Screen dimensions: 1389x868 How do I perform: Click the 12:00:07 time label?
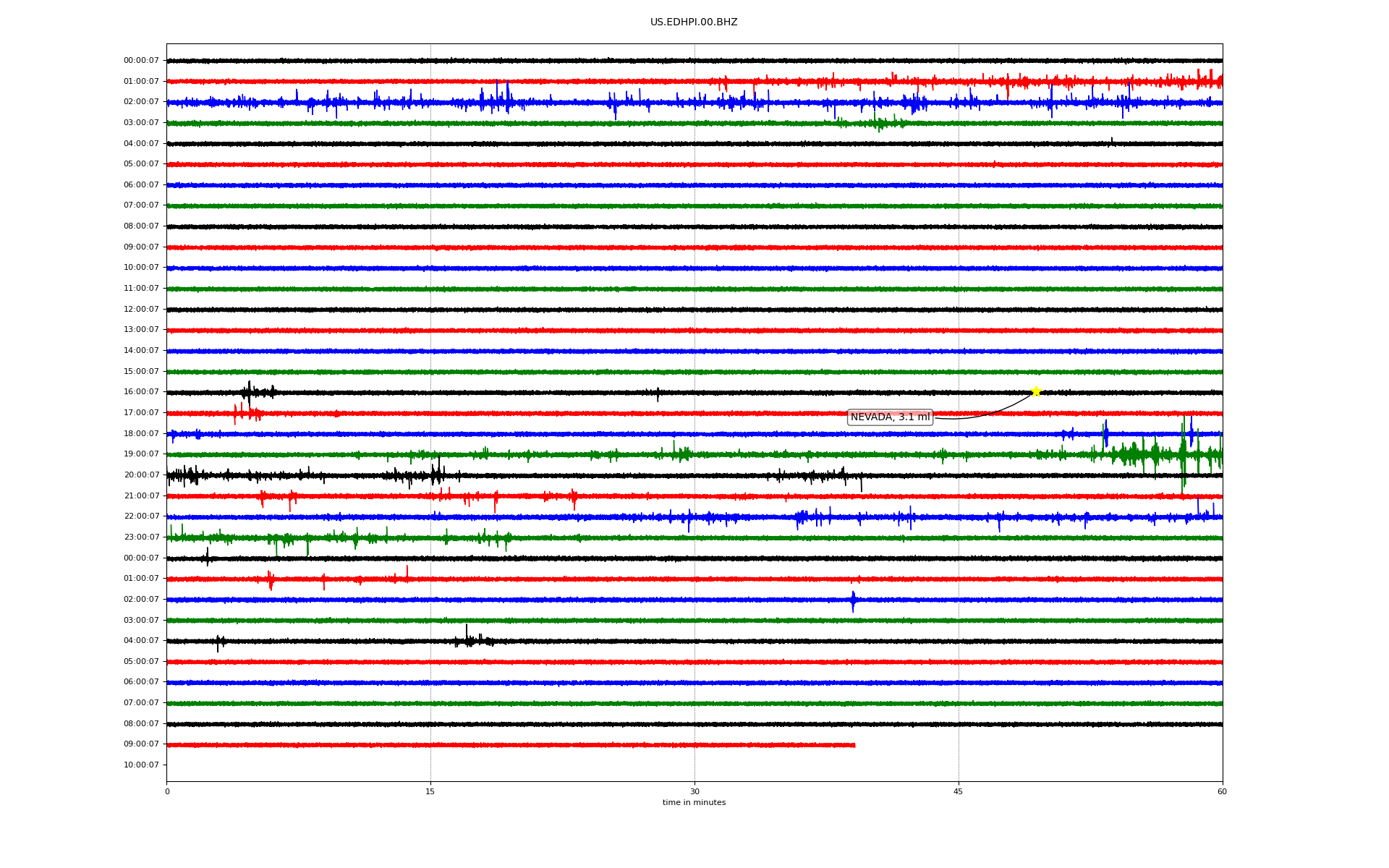point(141,310)
